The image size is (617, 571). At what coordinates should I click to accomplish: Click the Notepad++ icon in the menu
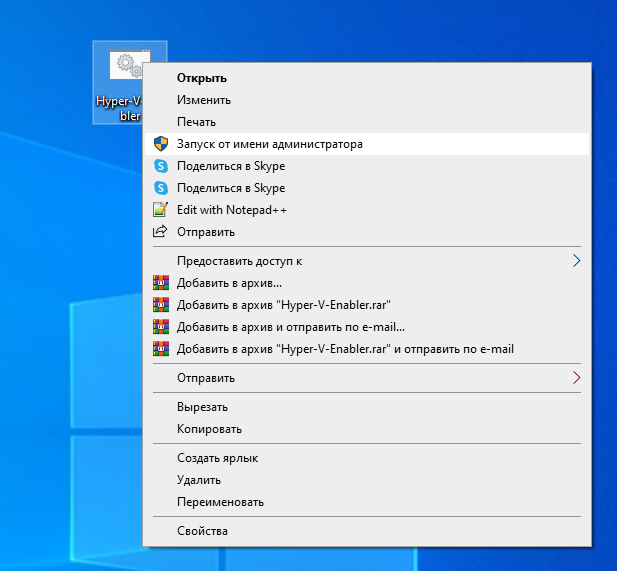[160, 210]
